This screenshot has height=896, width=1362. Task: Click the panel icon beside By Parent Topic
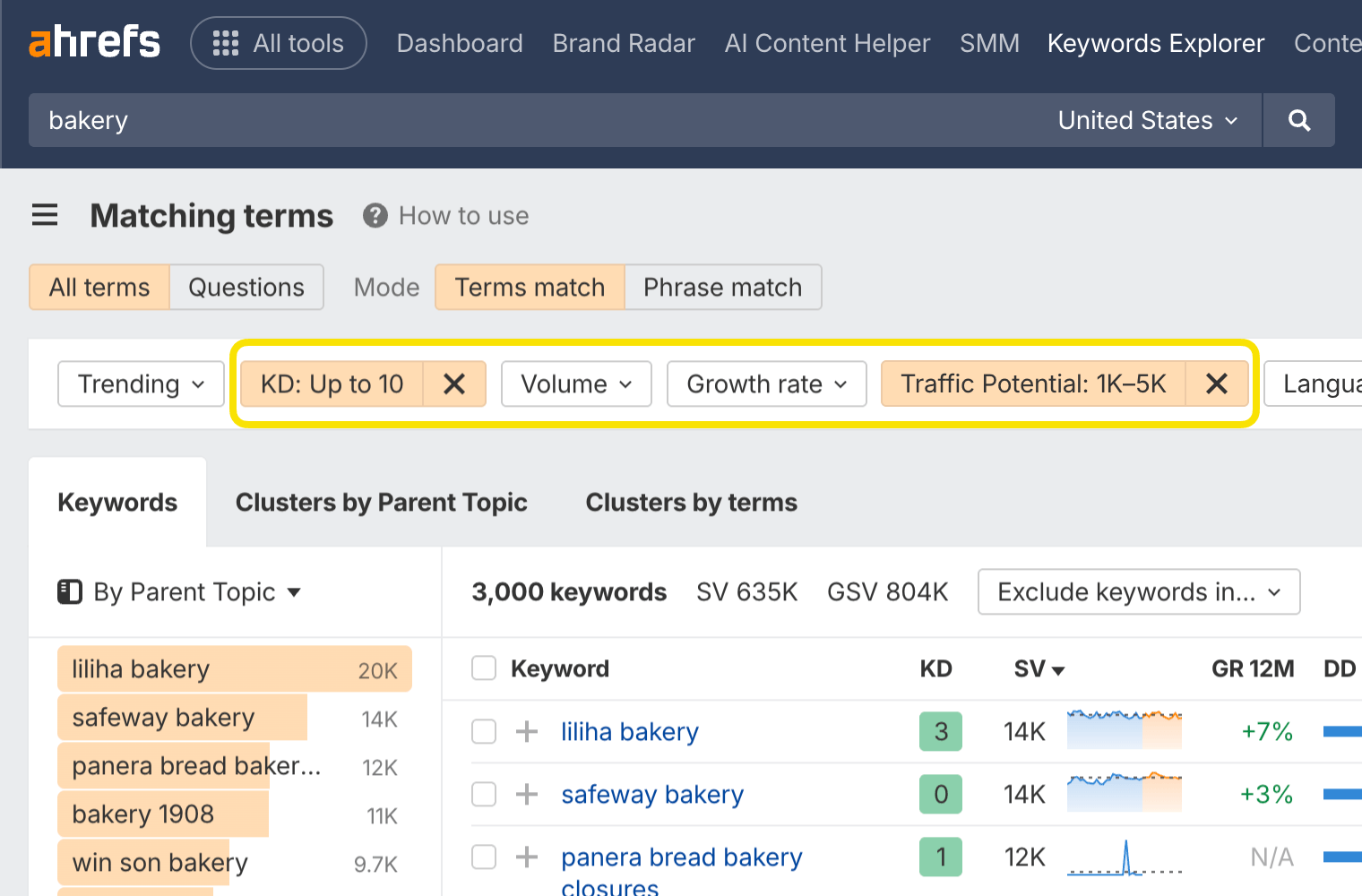(70, 591)
